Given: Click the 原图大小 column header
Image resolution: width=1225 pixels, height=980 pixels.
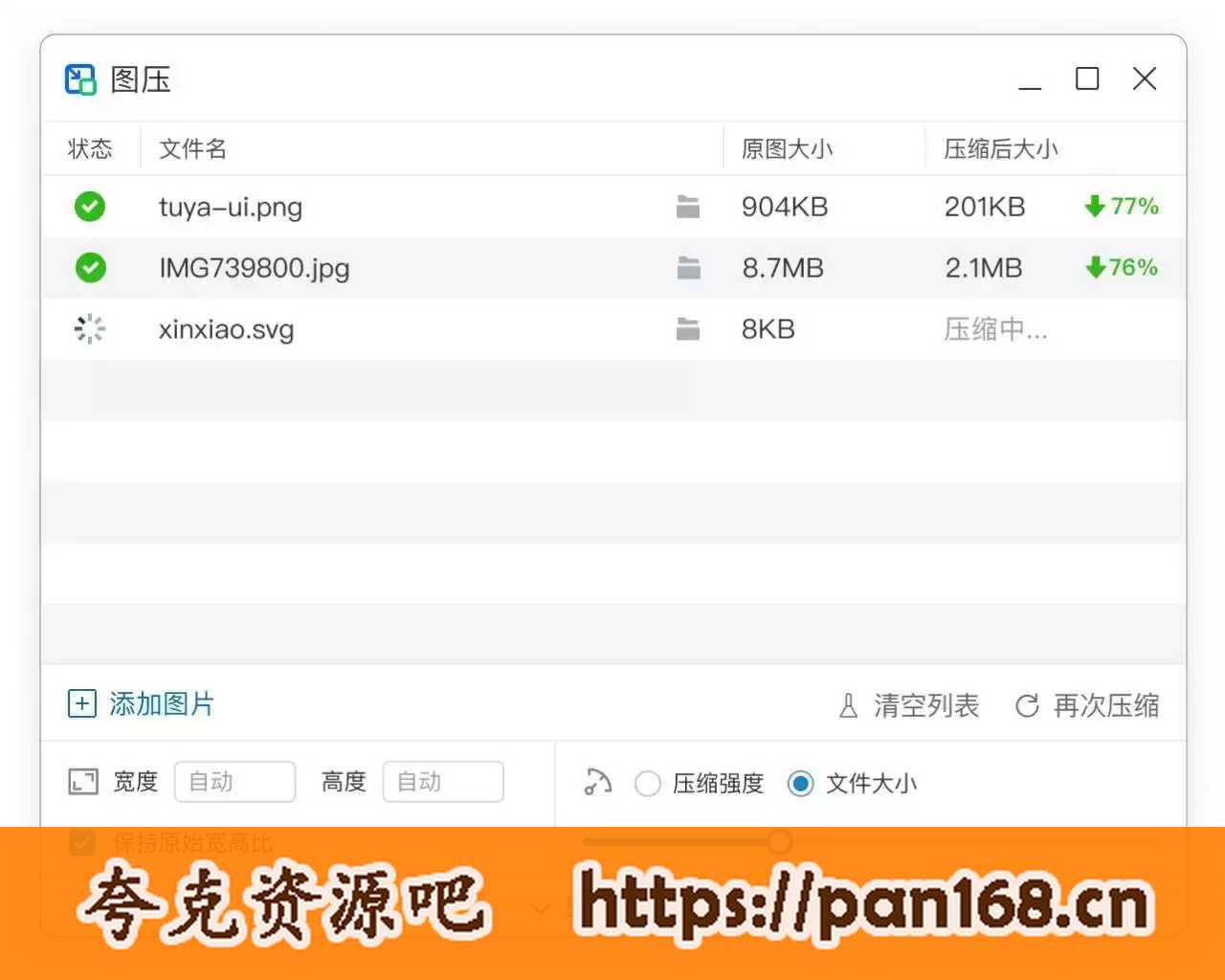Looking at the screenshot, I should coord(787,148).
